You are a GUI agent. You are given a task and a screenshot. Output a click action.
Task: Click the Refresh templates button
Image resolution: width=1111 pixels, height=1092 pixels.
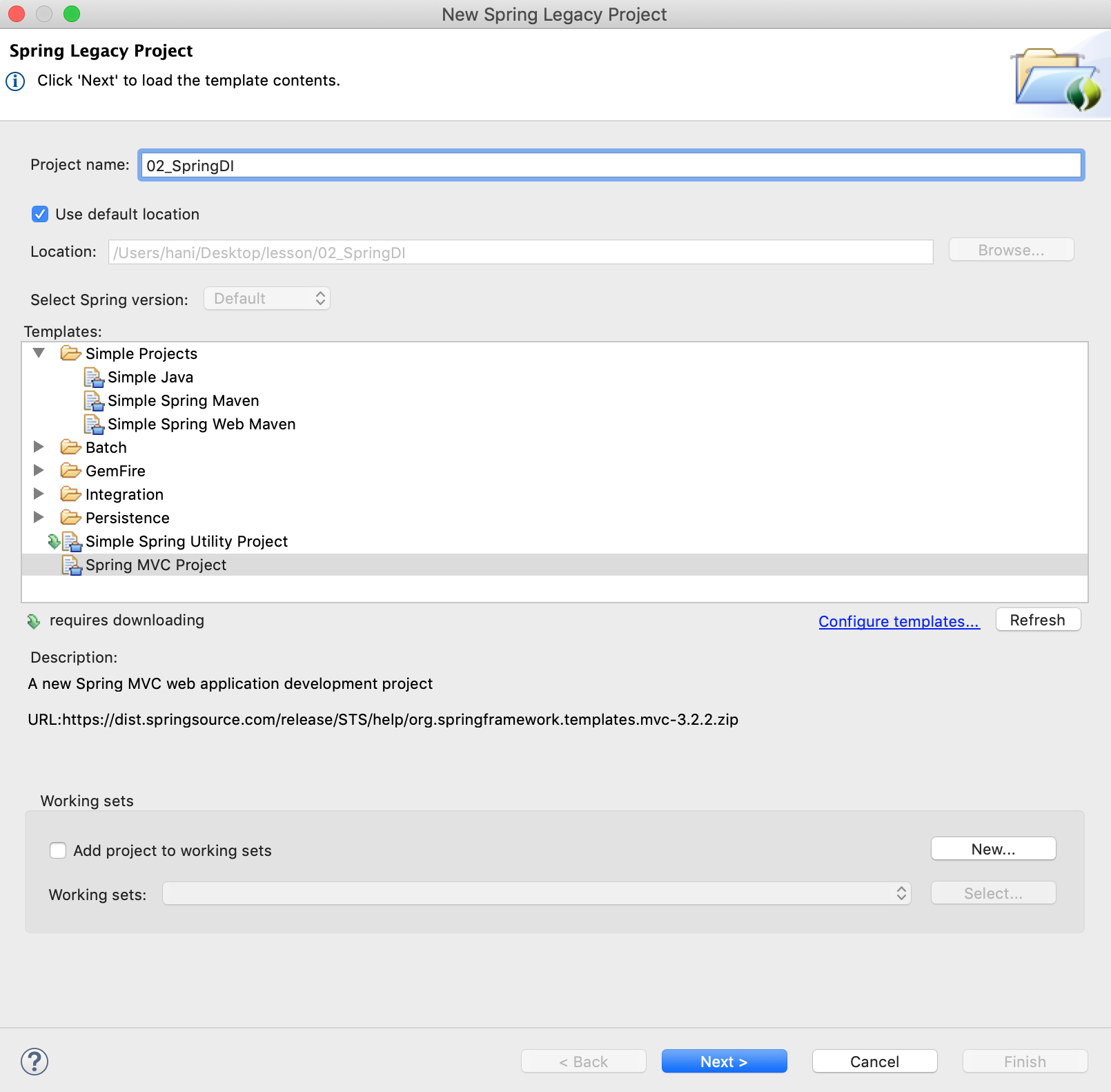tap(1038, 620)
